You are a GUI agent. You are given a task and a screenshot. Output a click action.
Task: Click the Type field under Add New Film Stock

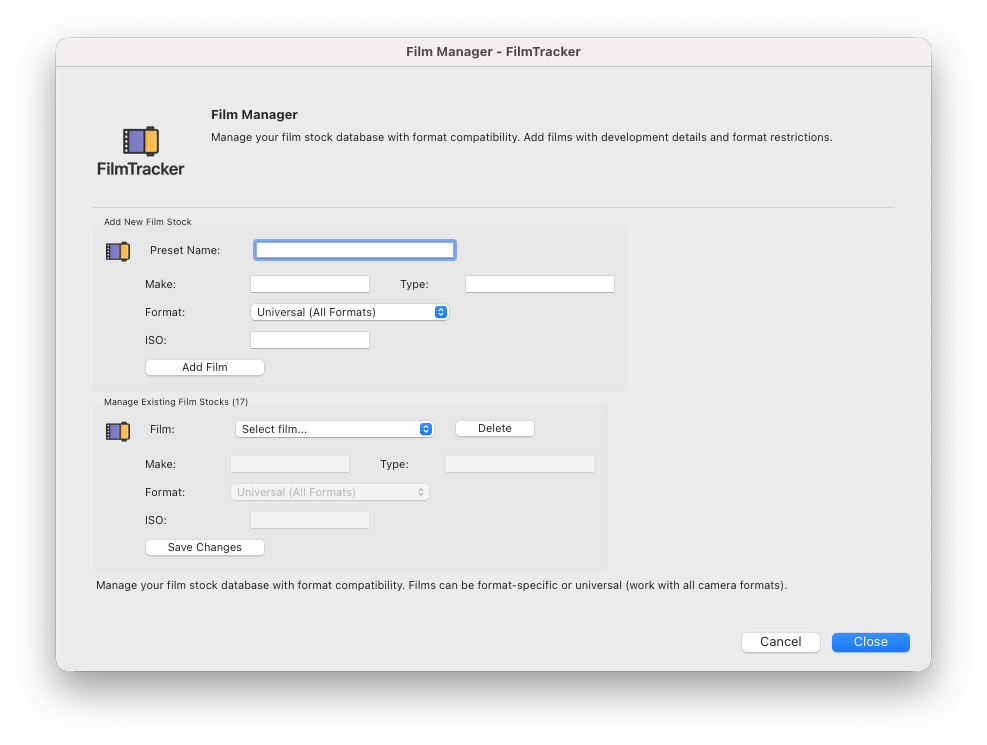tap(538, 283)
